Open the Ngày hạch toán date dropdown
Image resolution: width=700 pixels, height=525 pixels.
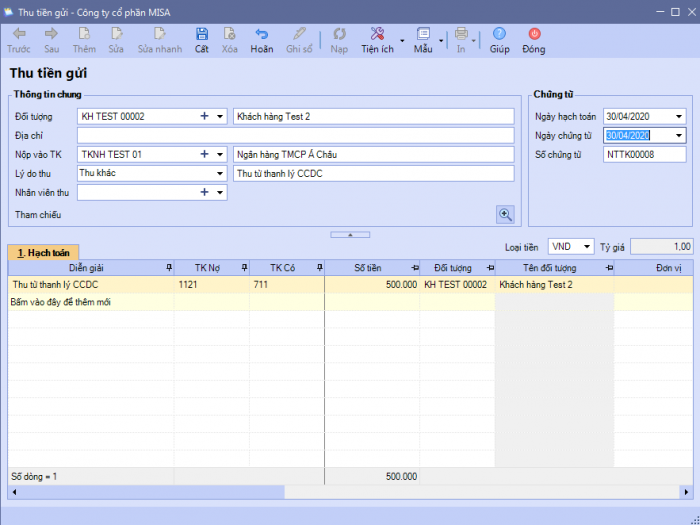[679, 116]
